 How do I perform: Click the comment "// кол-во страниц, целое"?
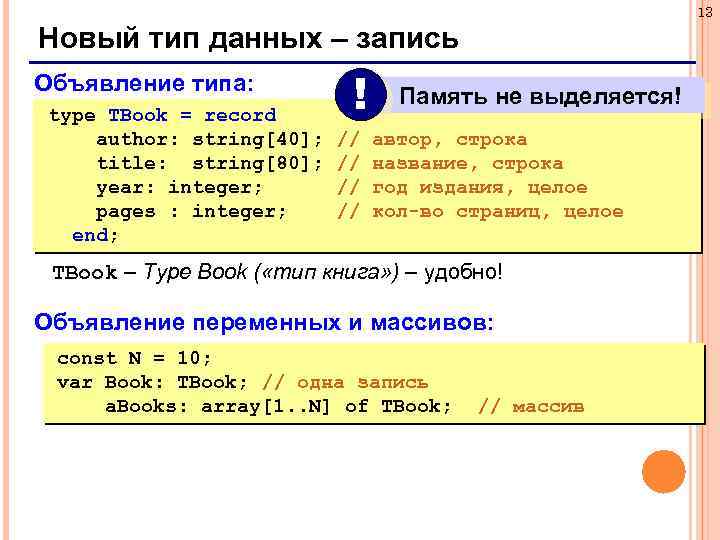tap(480, 212)
